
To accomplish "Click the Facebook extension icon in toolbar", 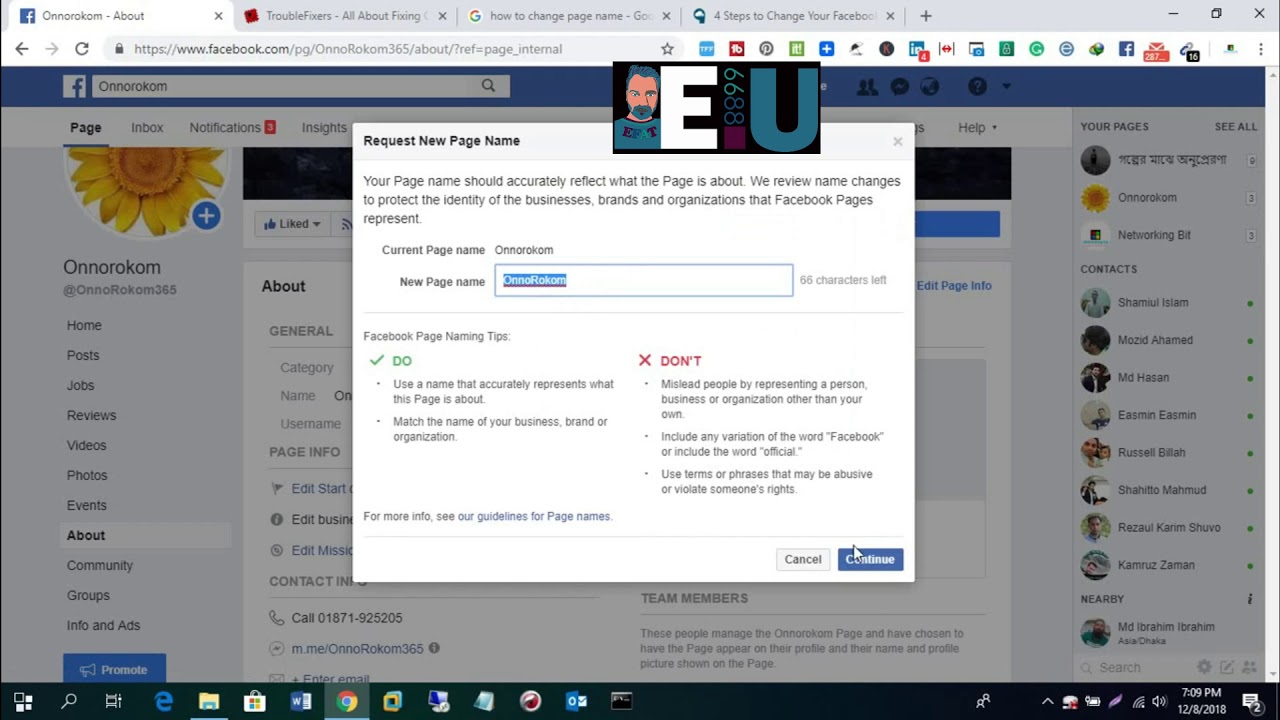I will pyautogui.click(x=1126, y=49).
